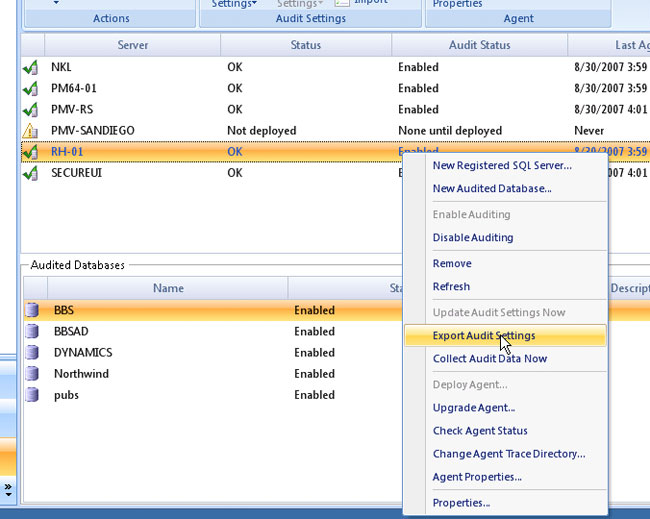Click the 'None until deployed' audit status cell

click(450, 131)
